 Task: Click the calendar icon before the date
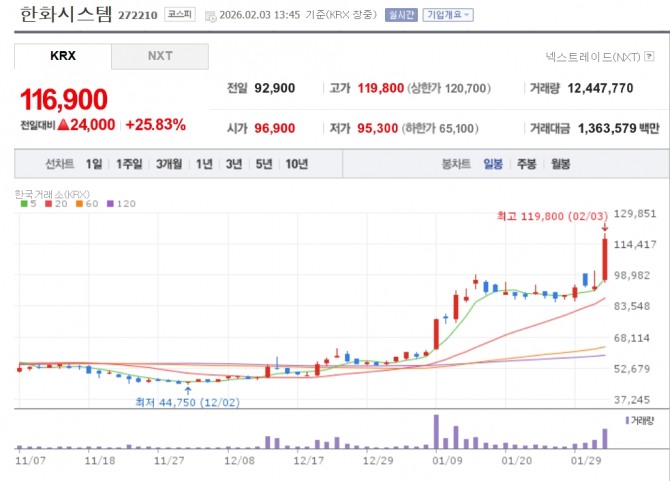tap(210, 17)
